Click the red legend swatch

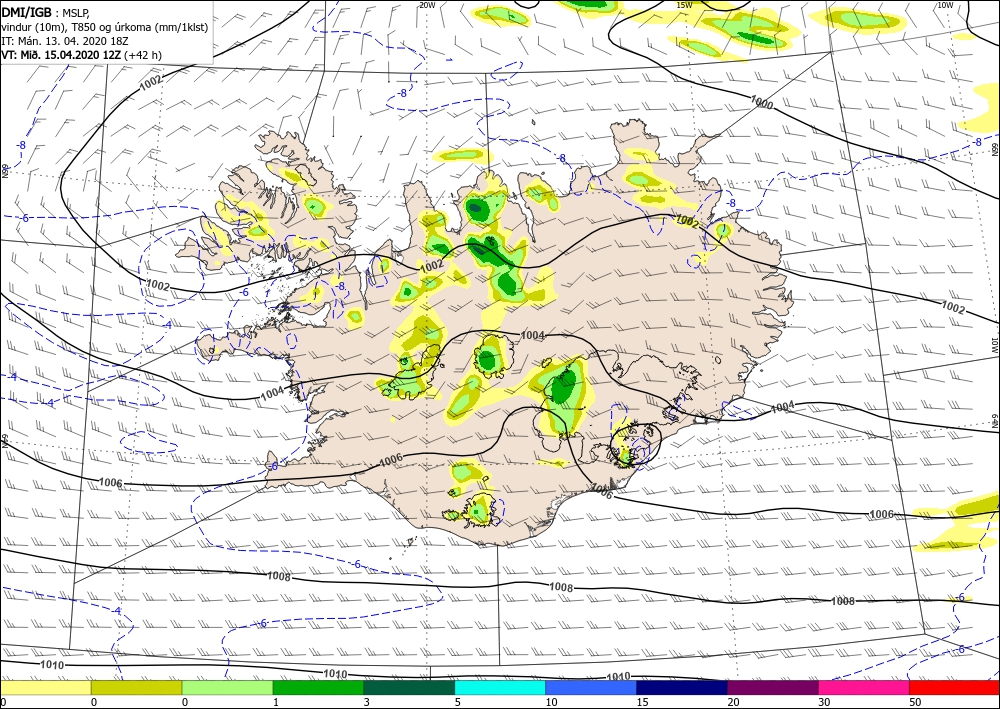[x=954, y=687]
